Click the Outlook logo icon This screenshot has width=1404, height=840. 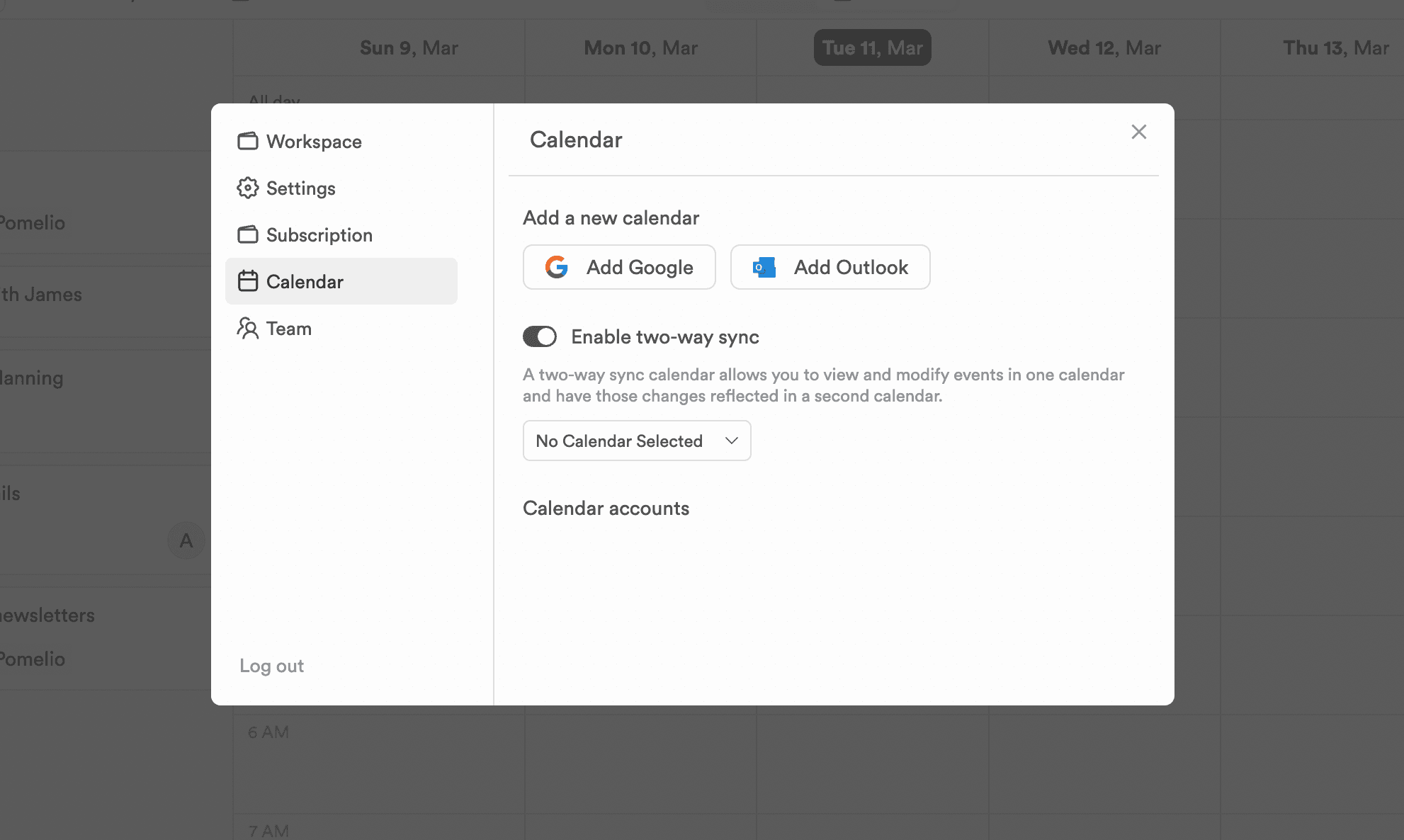pyautogui.click(x=764, y=267)
